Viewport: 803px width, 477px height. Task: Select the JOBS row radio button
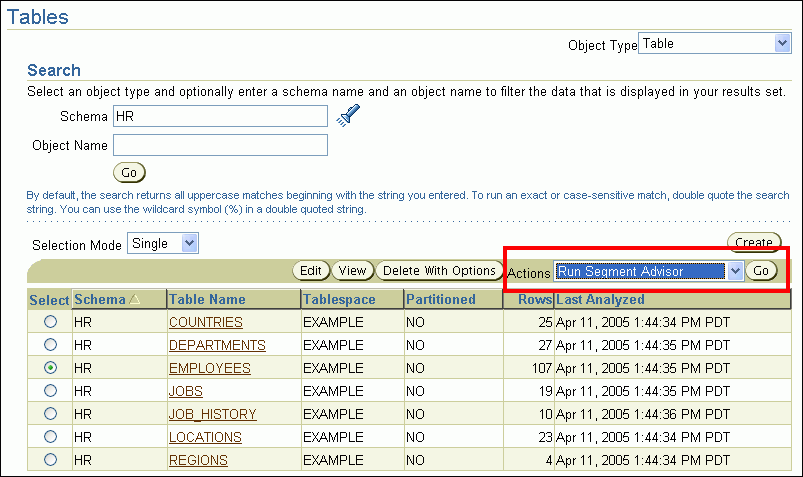click(x=50, y=391)
